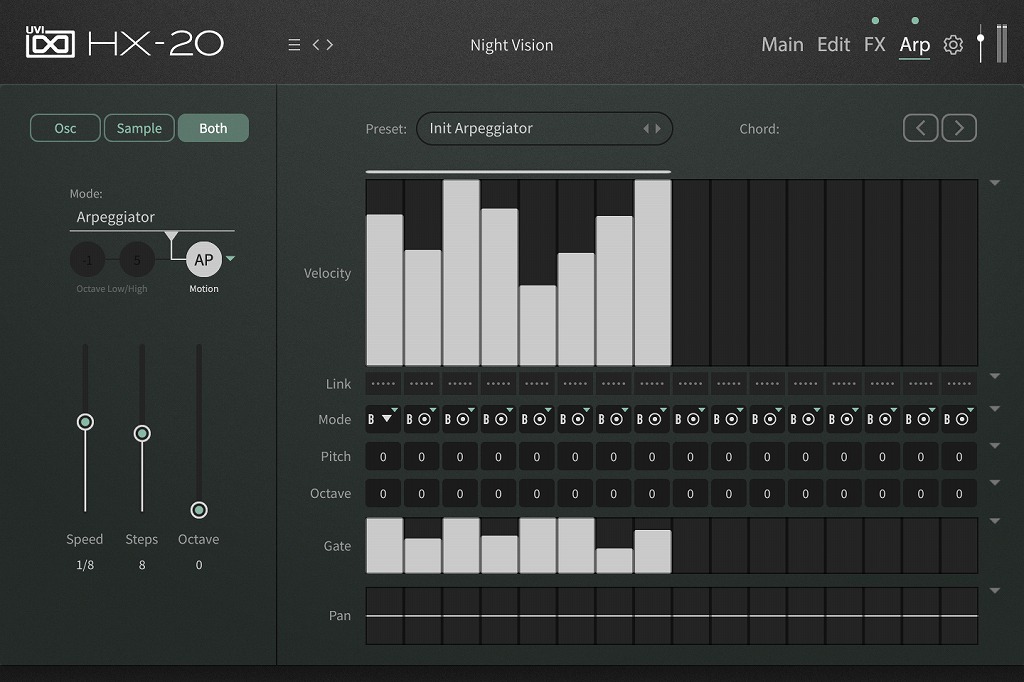Go to next chord with right arrow
This screenshot has width=1024, height=682.
(959, 128)
